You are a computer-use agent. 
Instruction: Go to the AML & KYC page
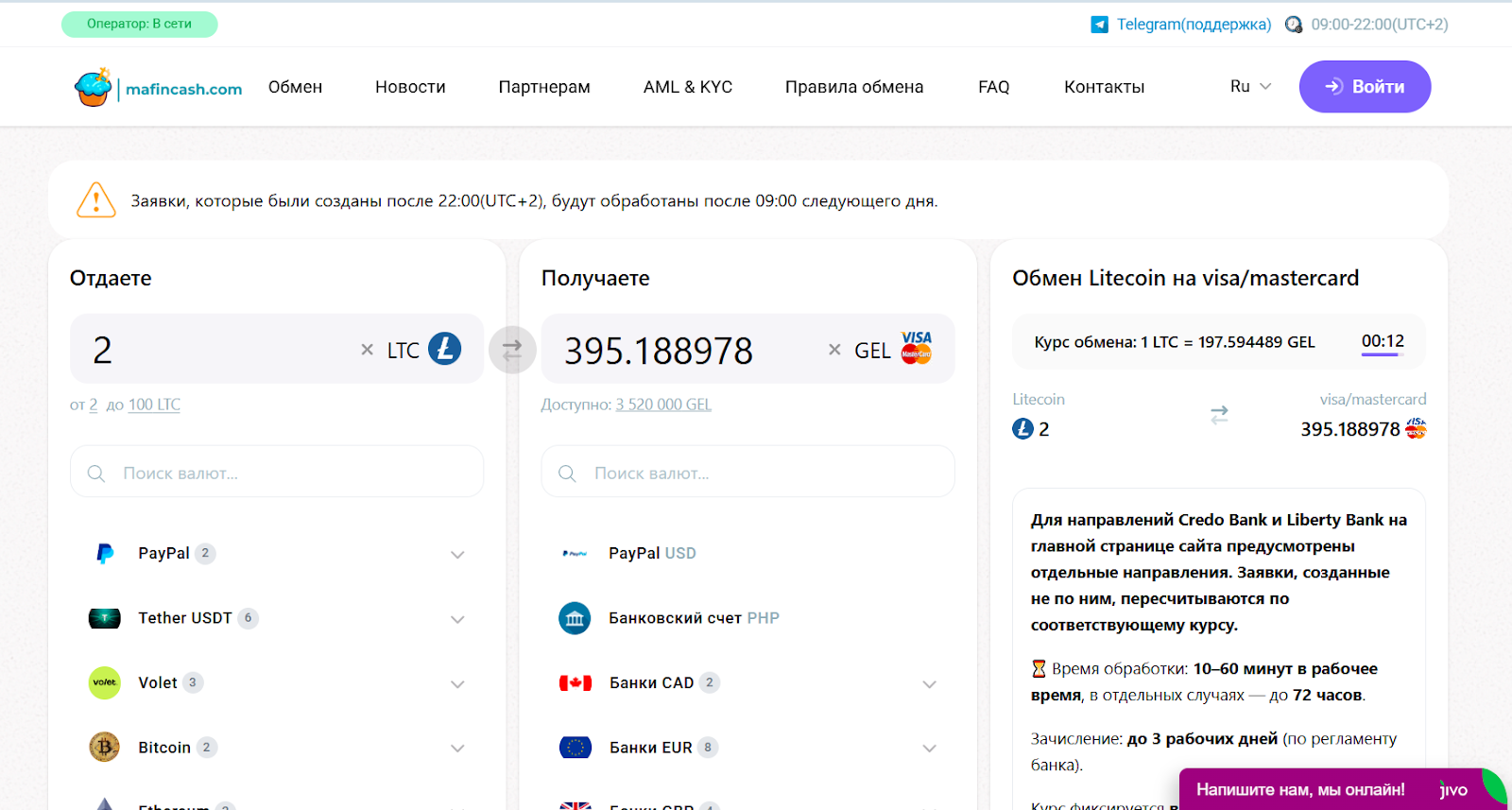687,87
